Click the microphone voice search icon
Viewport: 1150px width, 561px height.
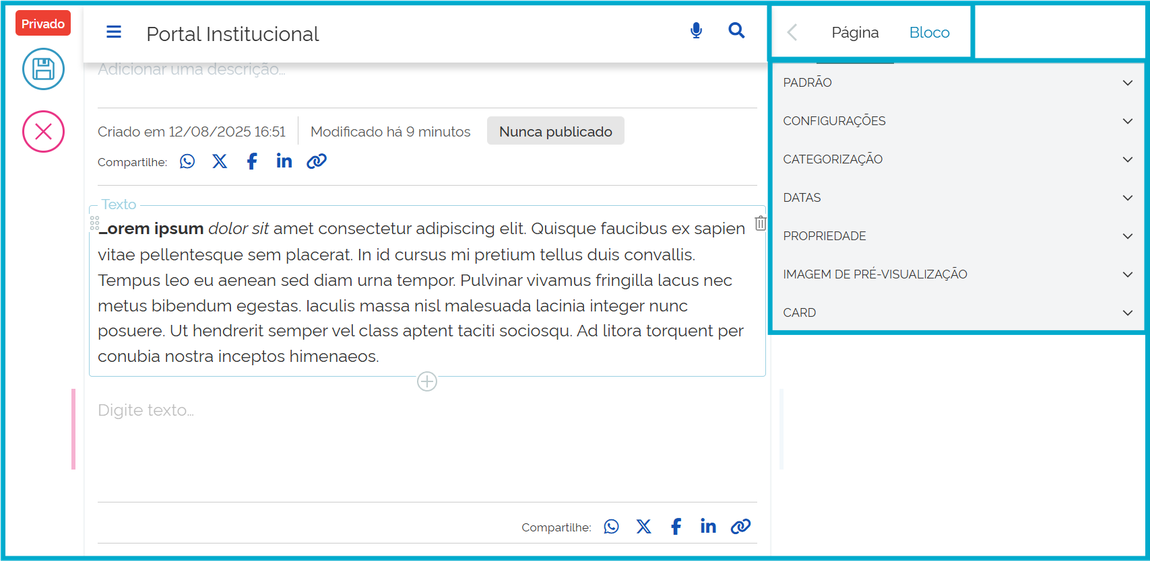coord(696,31)
